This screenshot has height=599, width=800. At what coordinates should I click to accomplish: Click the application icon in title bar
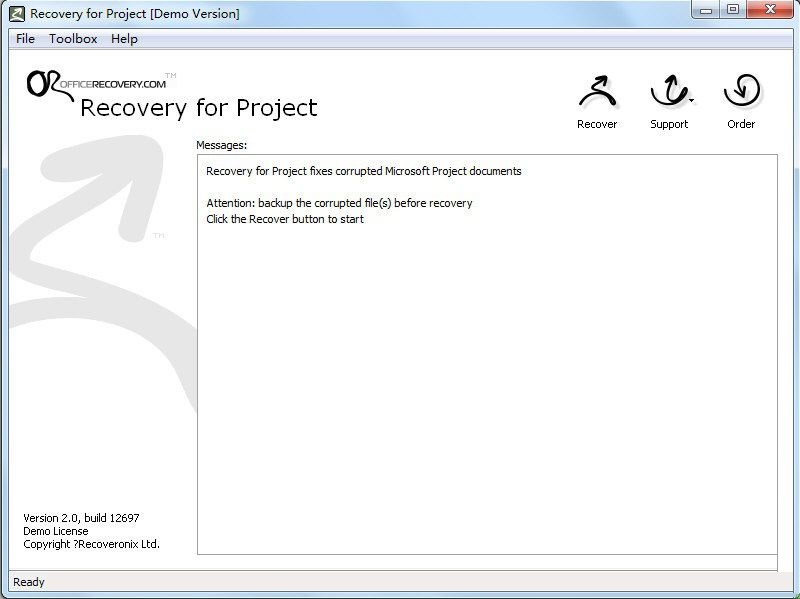17,14
